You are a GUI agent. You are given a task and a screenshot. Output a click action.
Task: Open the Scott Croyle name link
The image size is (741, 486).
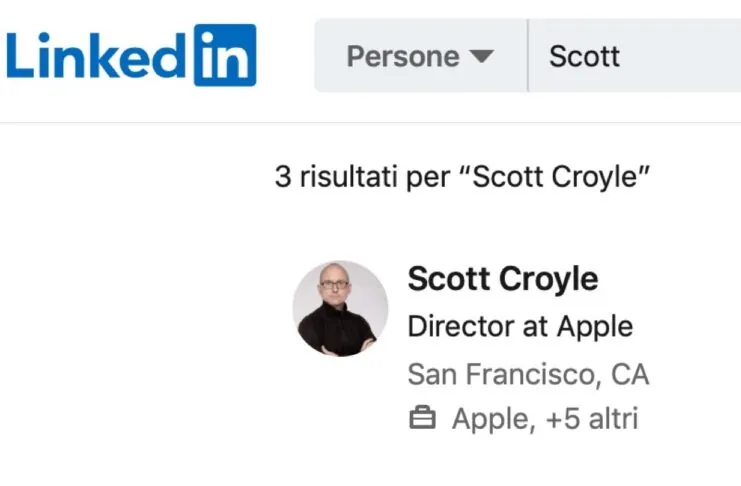coord(502,279)
